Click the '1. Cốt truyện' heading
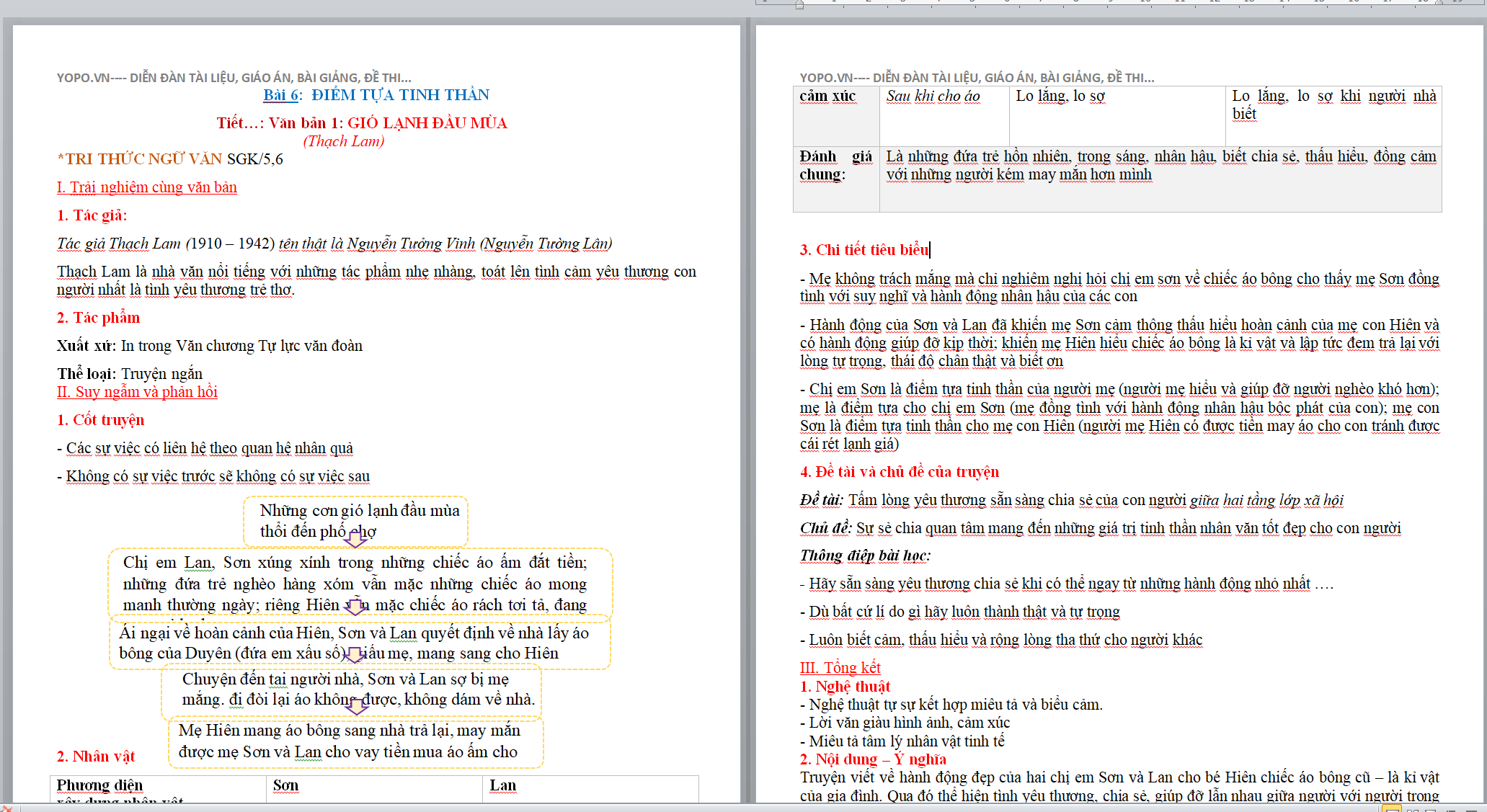This screenshot has width=1487, height=812. pos(101,420)
